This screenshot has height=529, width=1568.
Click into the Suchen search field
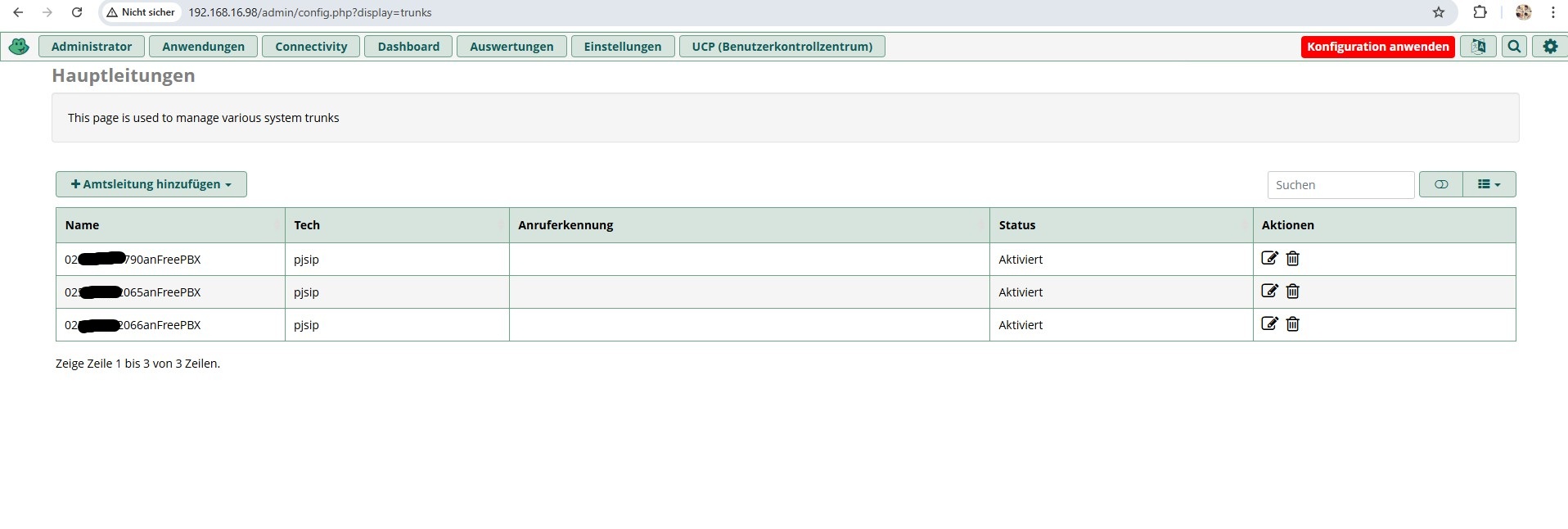(1340, 185)
